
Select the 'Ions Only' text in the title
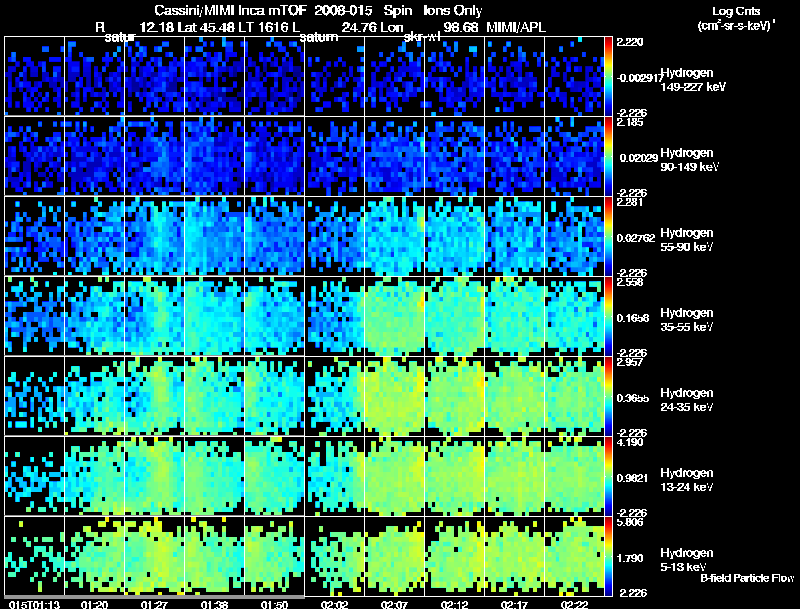tap(453, 11)
